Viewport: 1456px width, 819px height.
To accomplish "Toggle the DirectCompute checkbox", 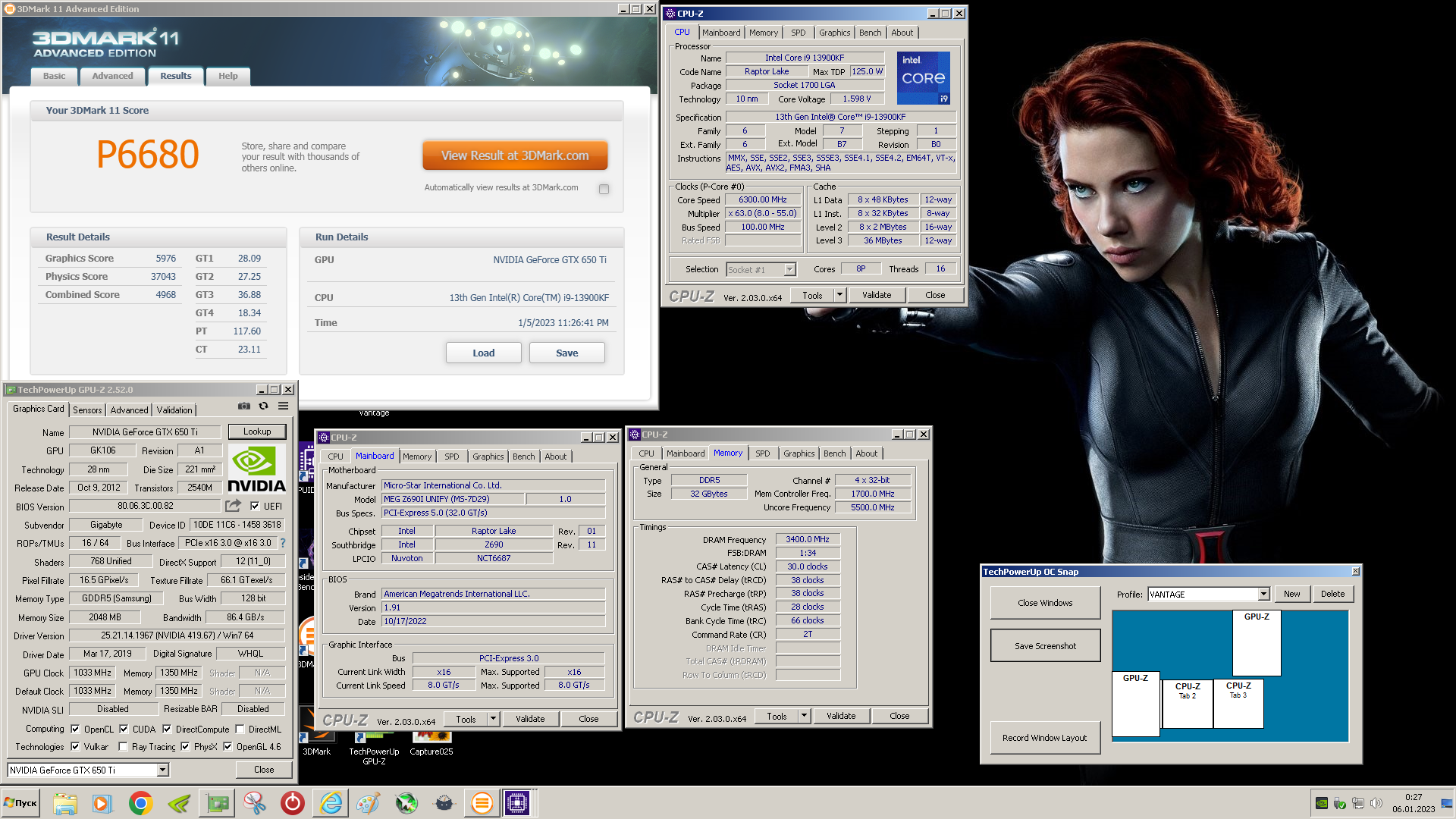I will click(167, 729).
